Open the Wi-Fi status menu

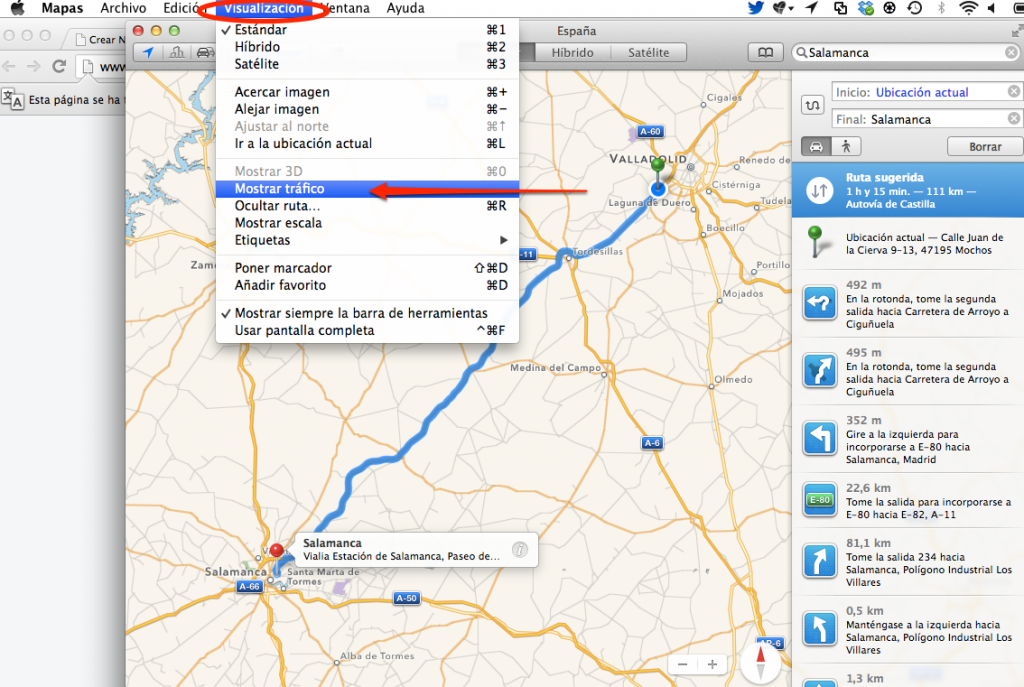(968, 8)
